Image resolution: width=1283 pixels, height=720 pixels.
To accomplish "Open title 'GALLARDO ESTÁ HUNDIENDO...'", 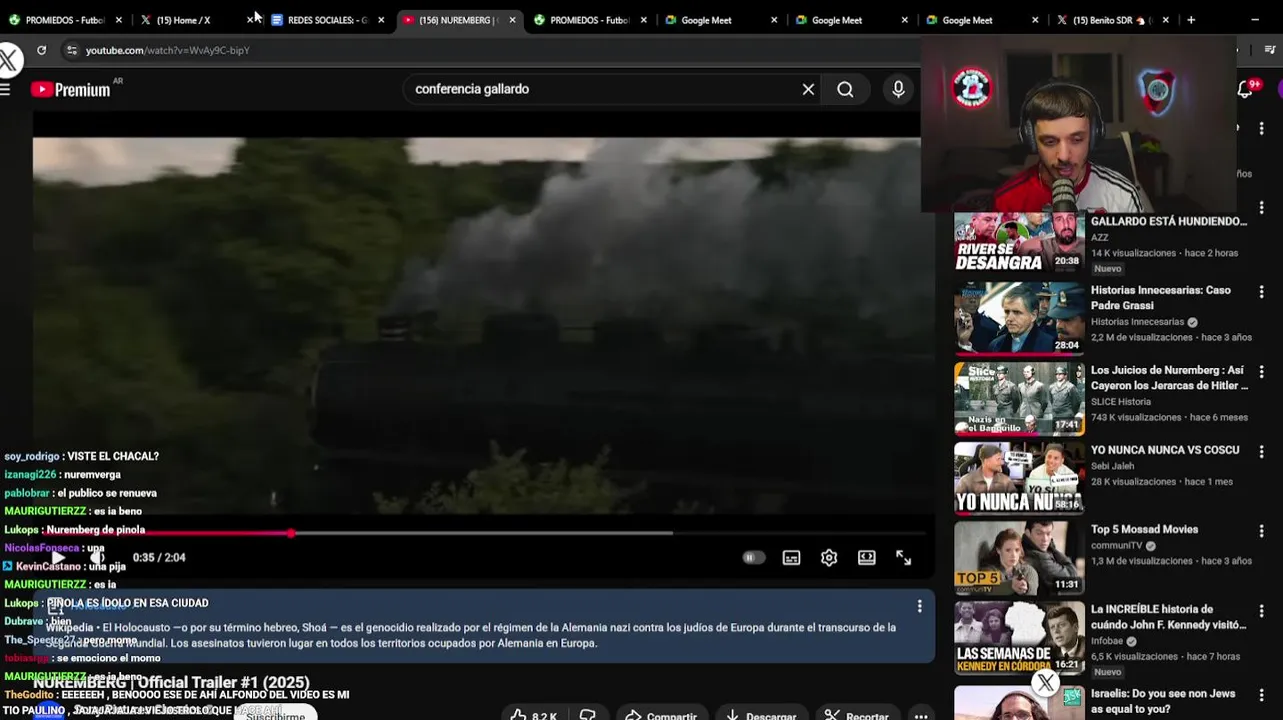I will coord(1169,221).
